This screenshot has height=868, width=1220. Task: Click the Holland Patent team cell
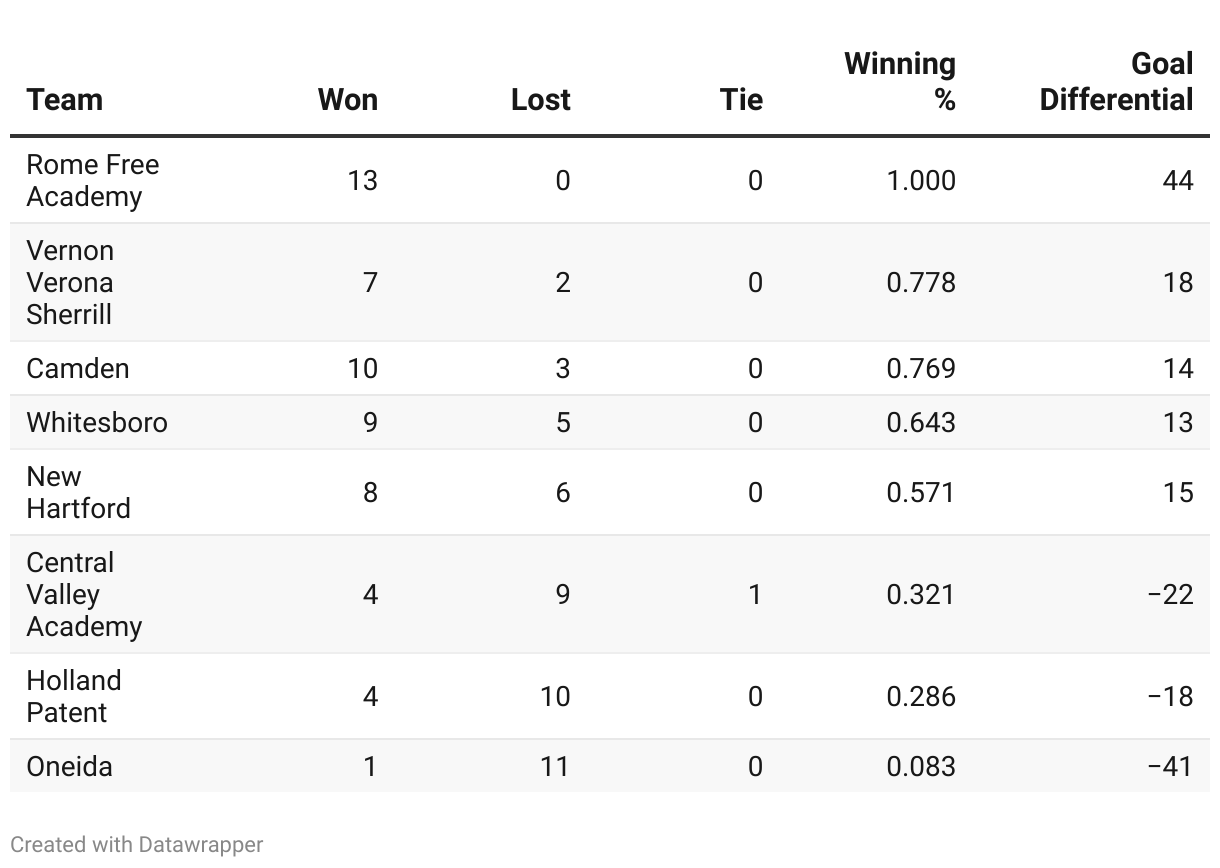[x=73, y=696]
